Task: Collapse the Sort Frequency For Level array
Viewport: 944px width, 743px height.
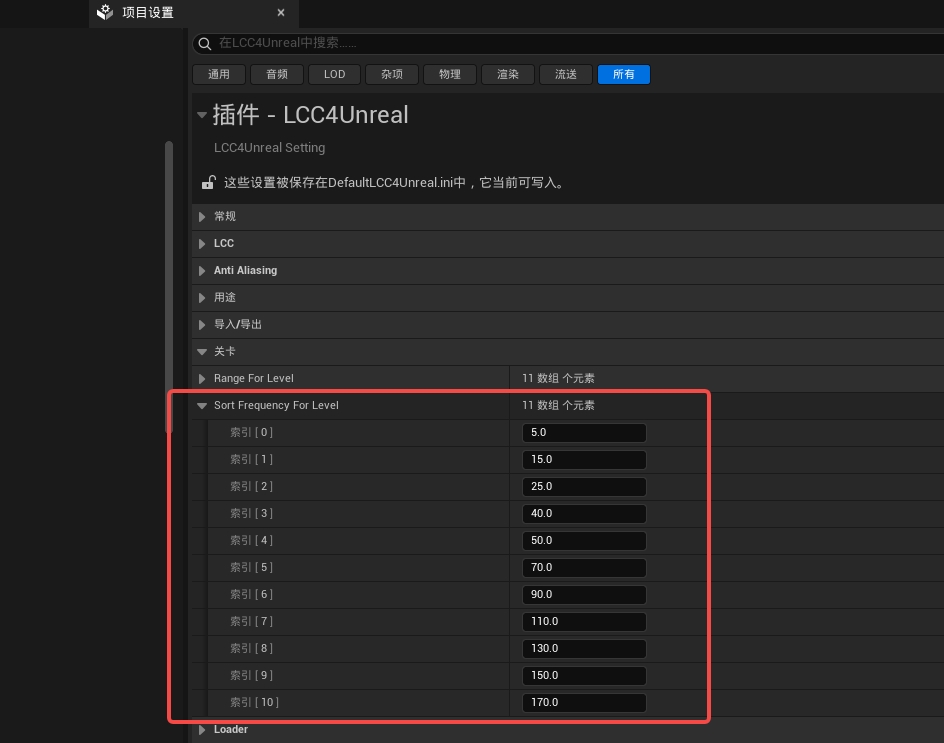Action: point(202,406)
